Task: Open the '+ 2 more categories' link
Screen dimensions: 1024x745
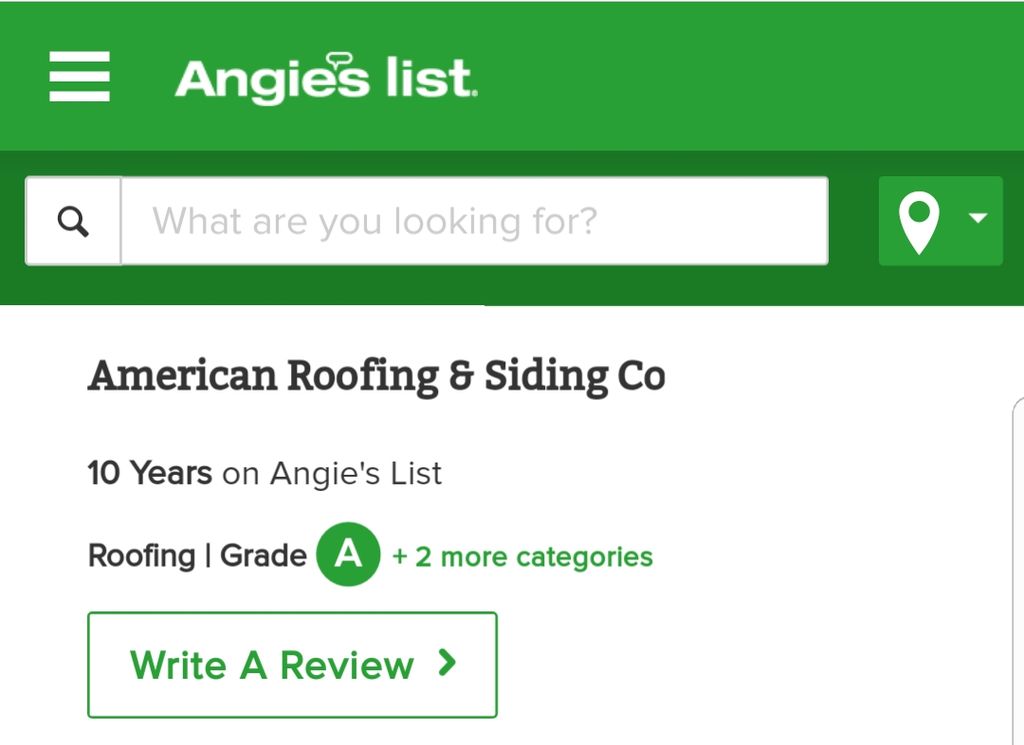Action: pyautogui.click(x=522, y=557)
